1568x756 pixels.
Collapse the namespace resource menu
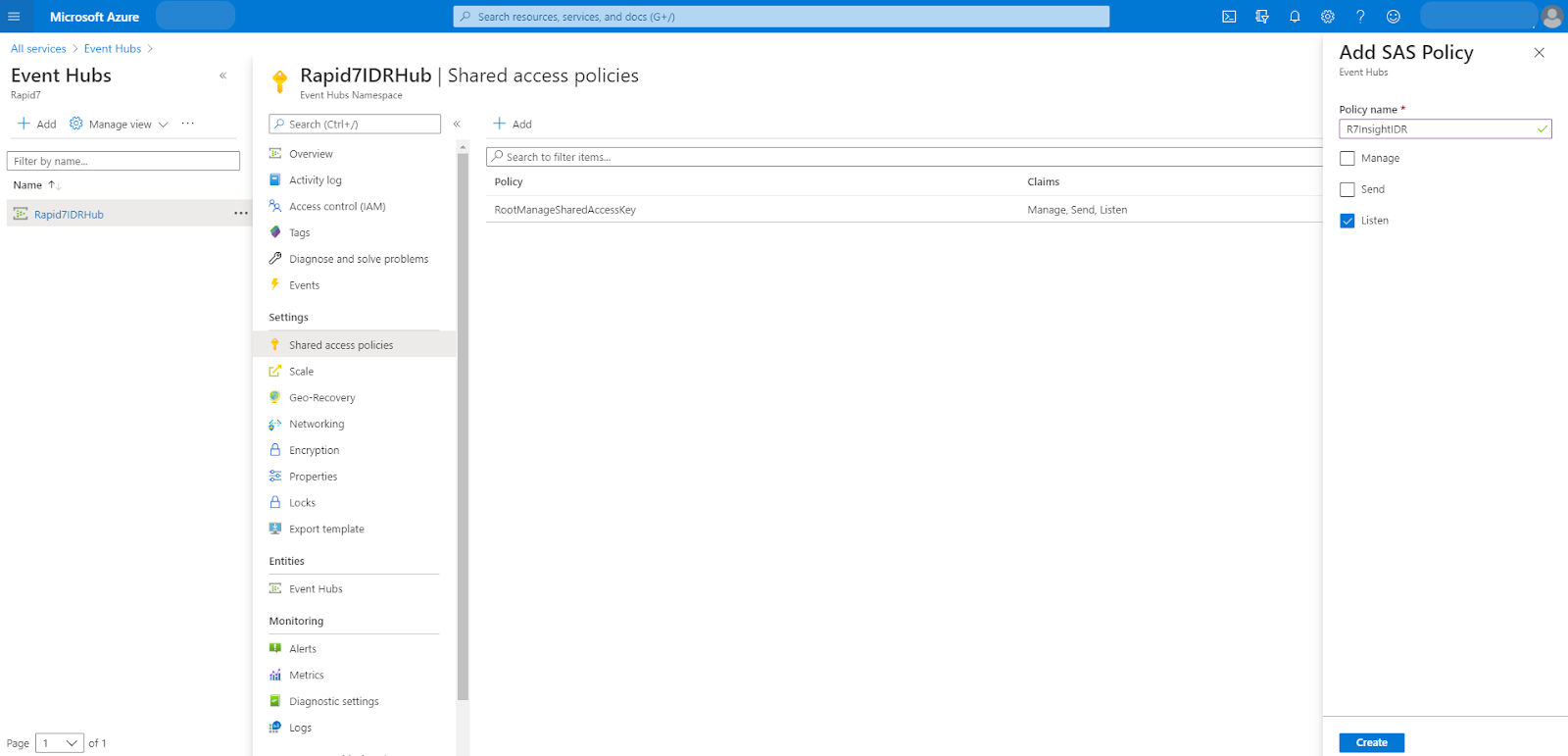point(457,124)
